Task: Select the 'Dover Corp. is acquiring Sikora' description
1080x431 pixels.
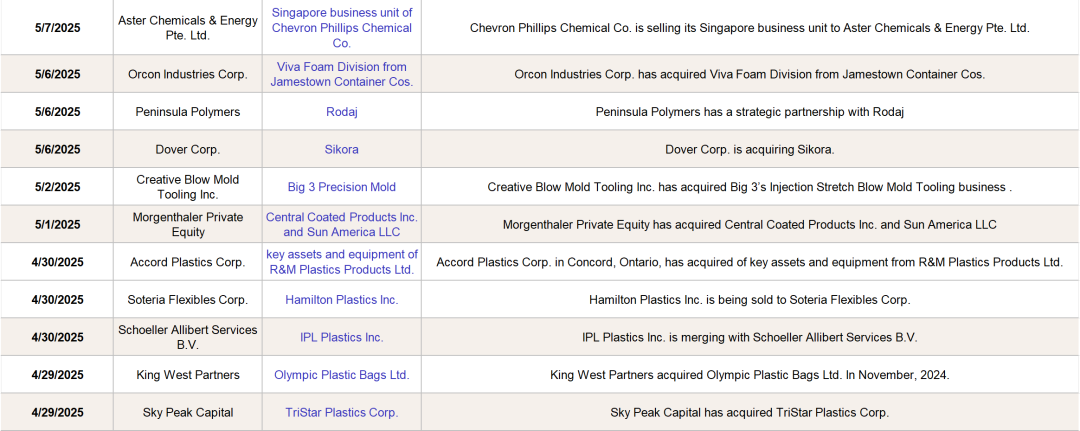Action: click(x=749, y=150)
